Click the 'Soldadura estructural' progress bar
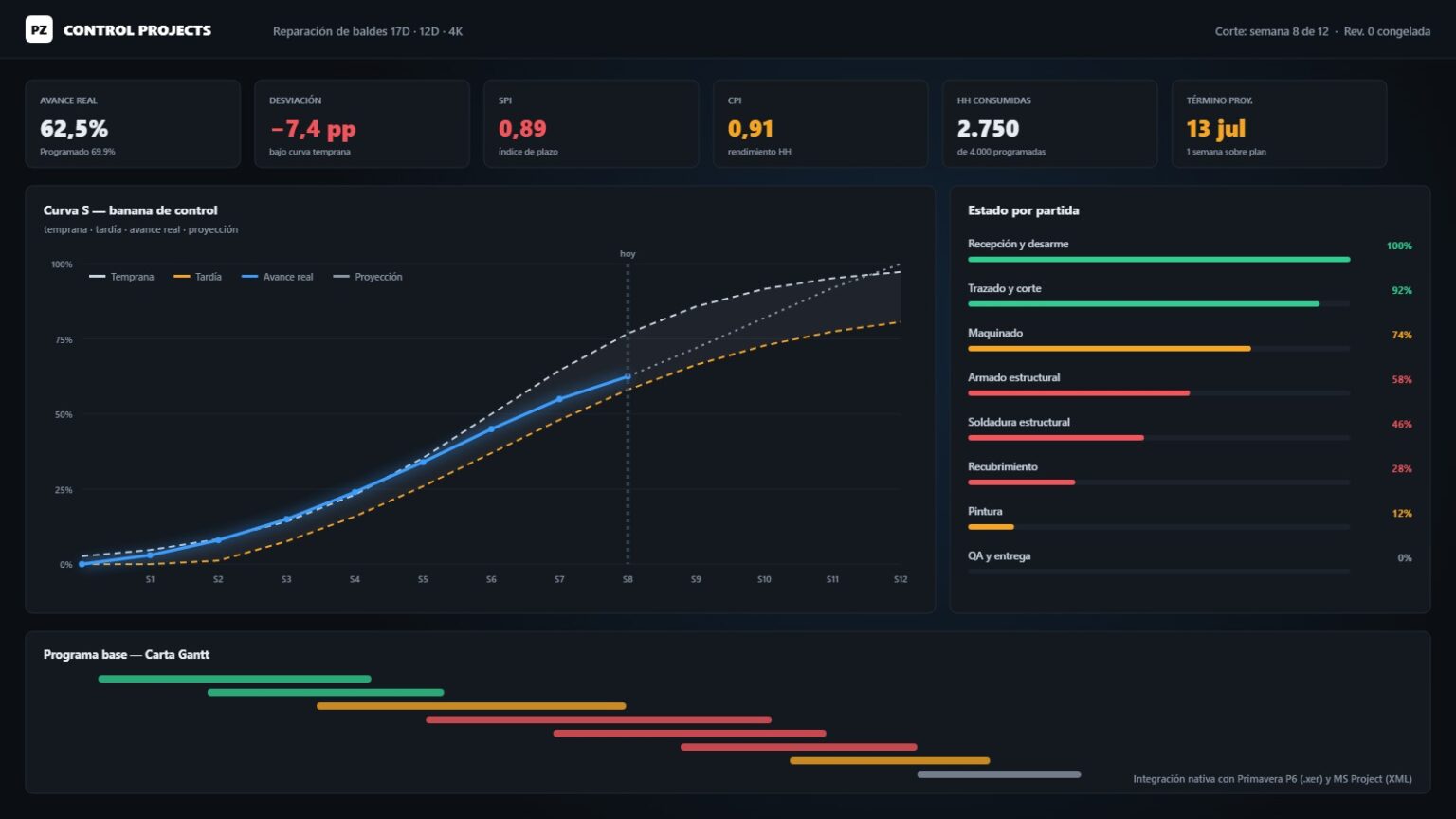Image resolution: width=1456 pixels, height=819 pixels. click(x=1158, y=437)
